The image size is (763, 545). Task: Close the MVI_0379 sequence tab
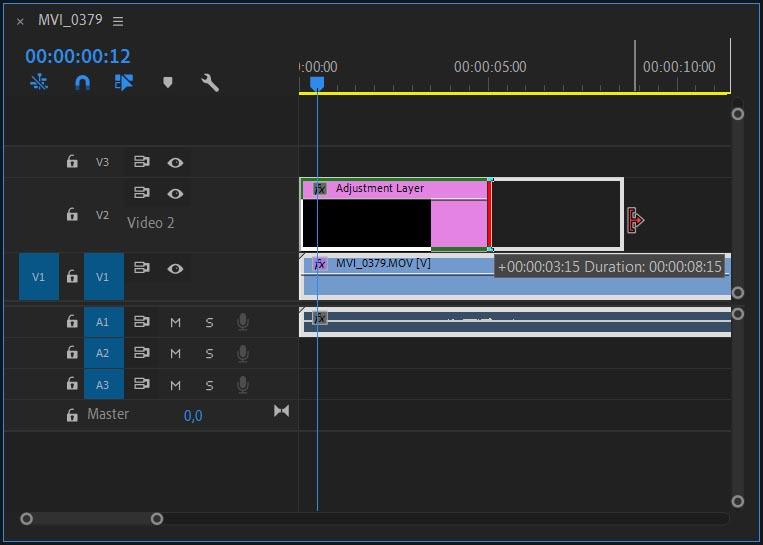20,22
